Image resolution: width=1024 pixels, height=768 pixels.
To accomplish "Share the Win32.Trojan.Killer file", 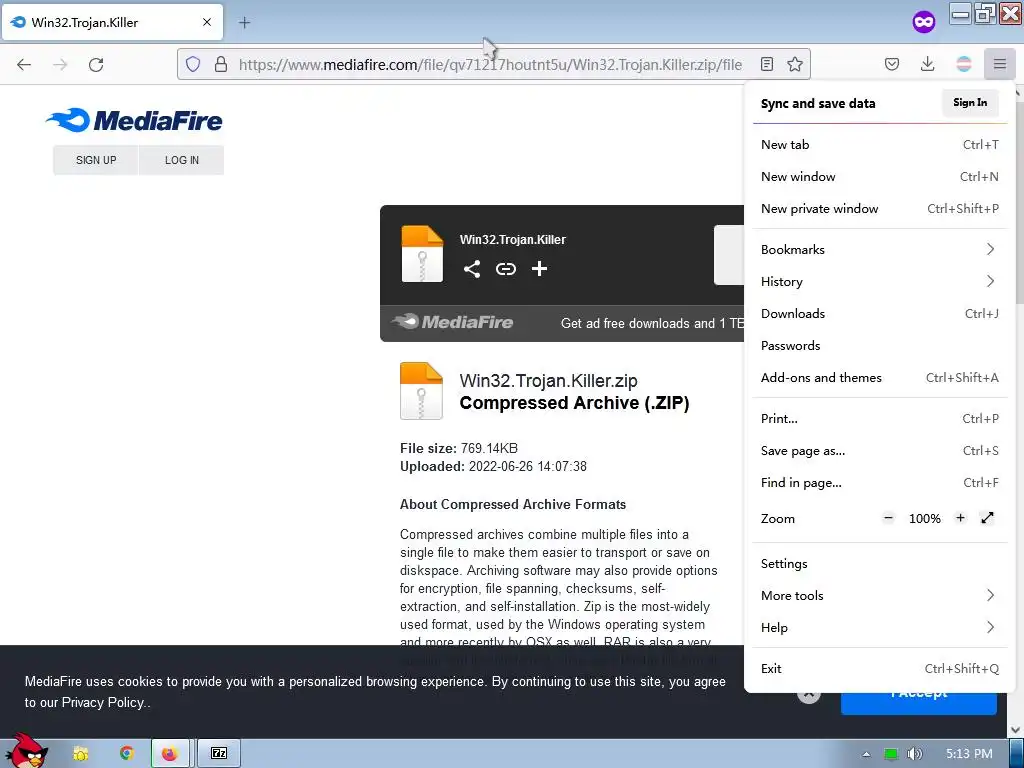I will pos(472,269).
